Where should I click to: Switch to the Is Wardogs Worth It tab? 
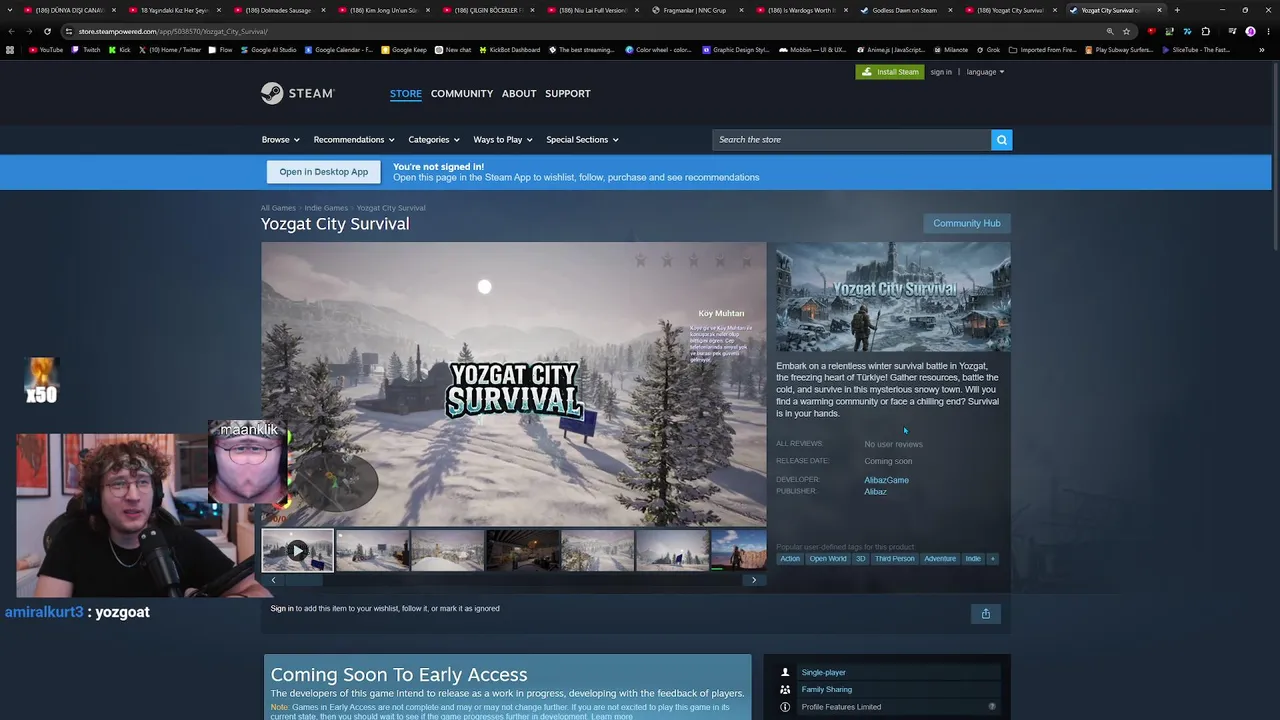click(x=799, y=10)
